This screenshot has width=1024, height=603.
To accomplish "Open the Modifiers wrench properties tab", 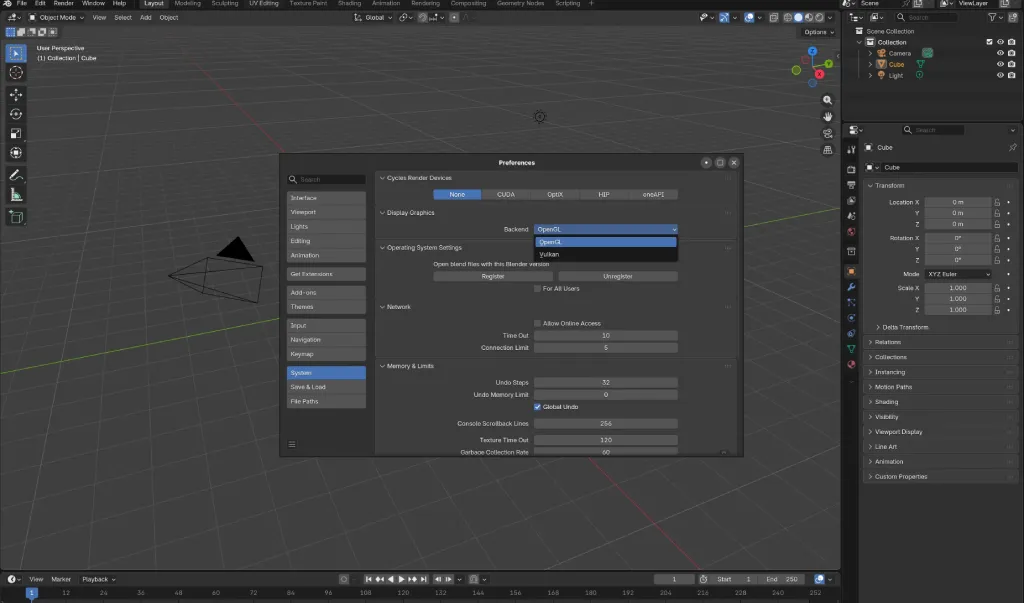I will (851, 287).
